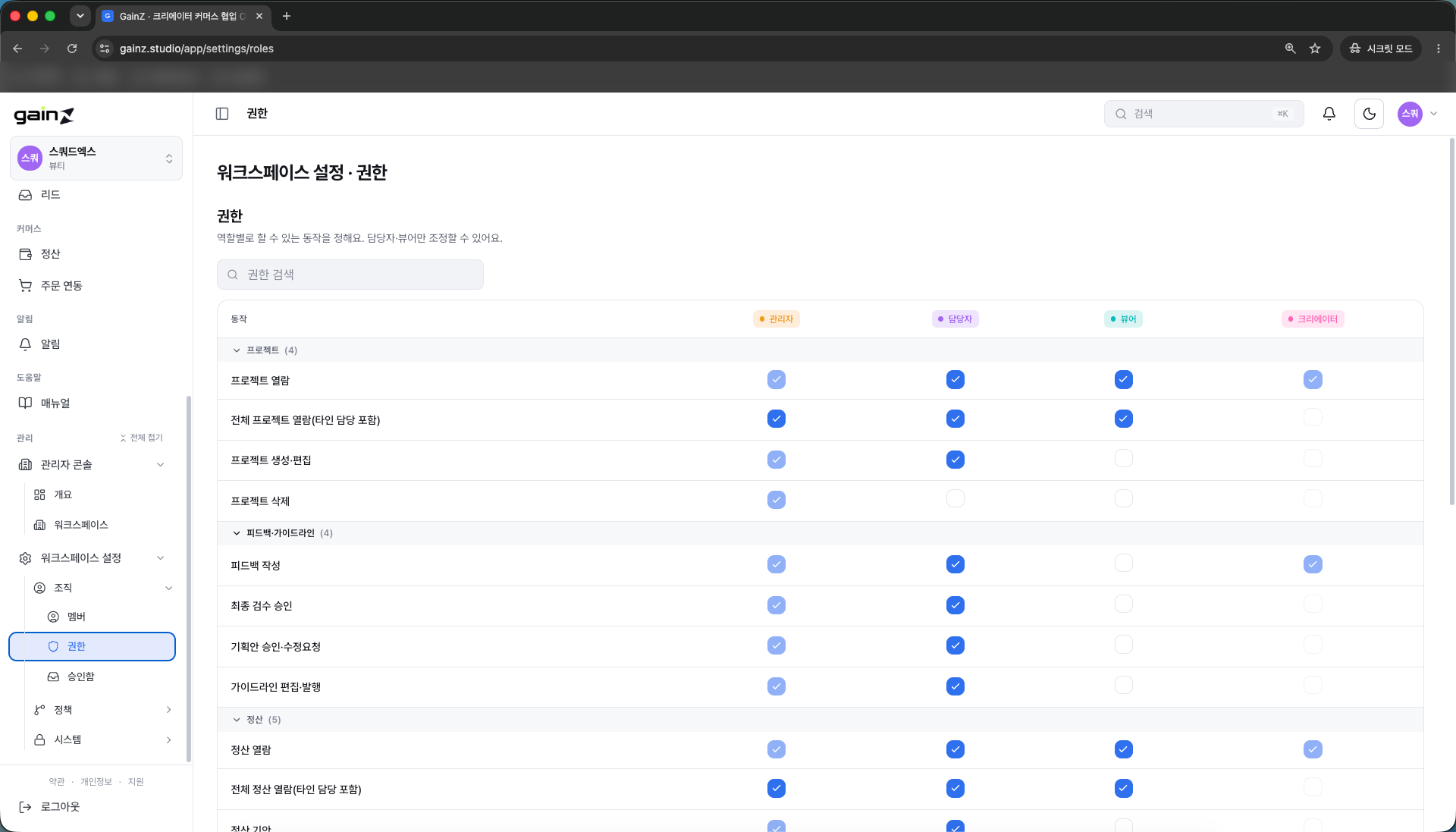Open profile dropdown arrow
The image size is (1456, 832).
click(1433, 114)
